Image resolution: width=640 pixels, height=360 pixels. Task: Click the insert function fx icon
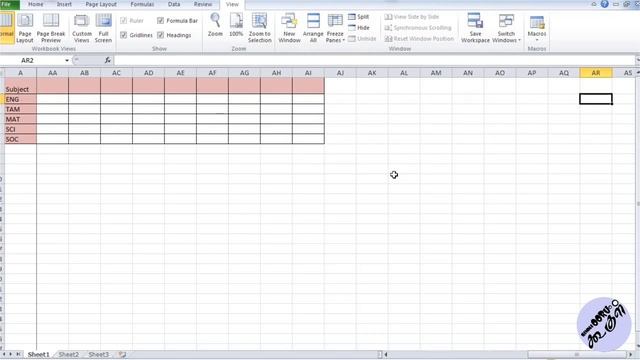[107, 60]
